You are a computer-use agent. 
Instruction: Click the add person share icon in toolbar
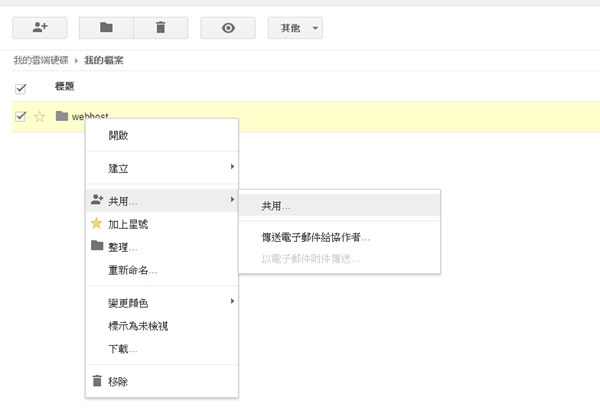pos(39,27)
